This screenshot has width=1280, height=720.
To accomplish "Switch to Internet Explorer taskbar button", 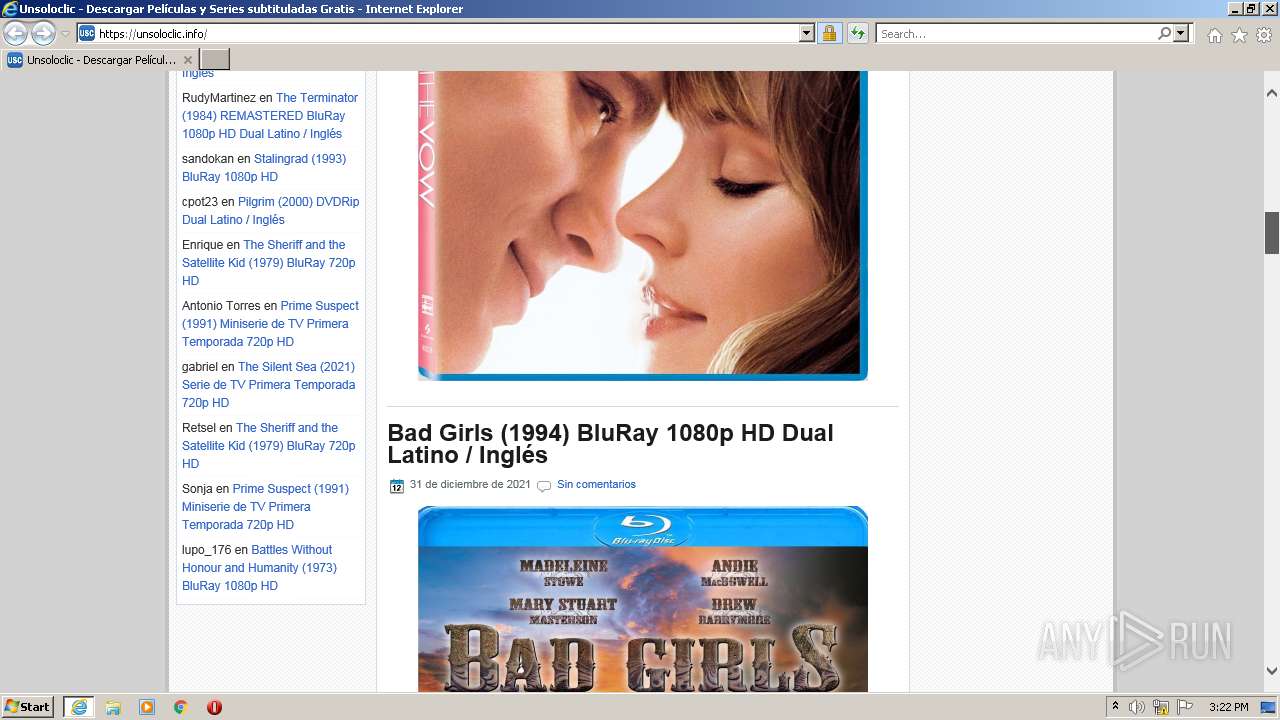I will click(x=79, y=707).
